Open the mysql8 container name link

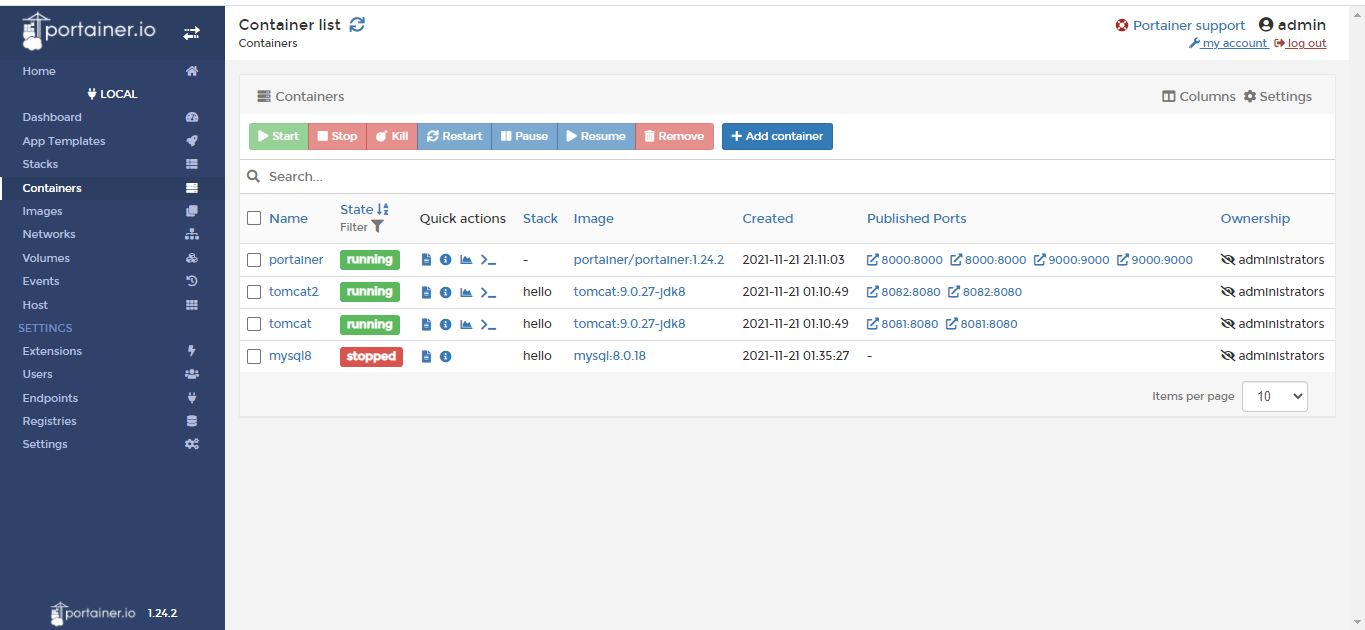tap(290, 356)
